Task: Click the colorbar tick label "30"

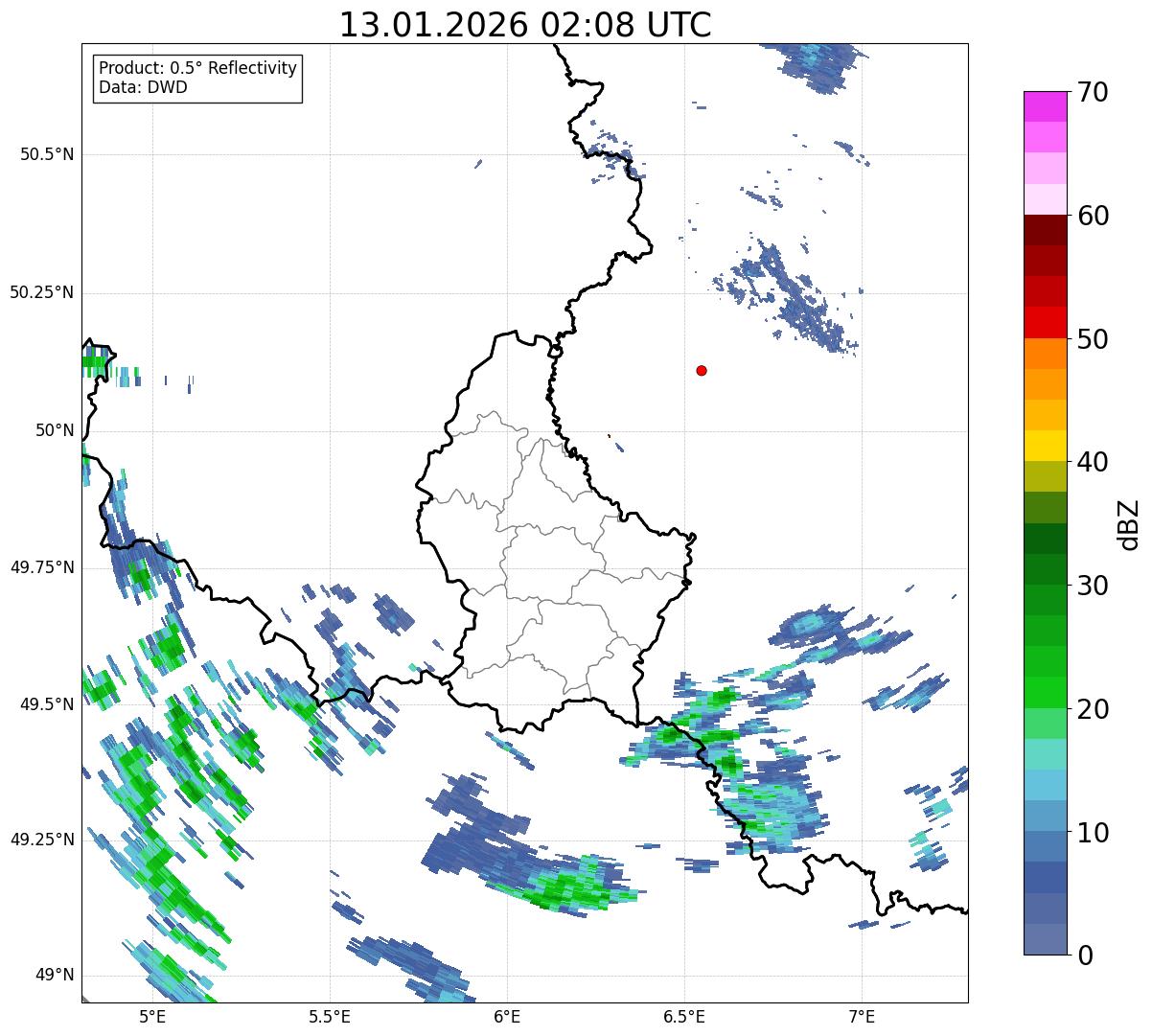Action: pos(1093,586)
